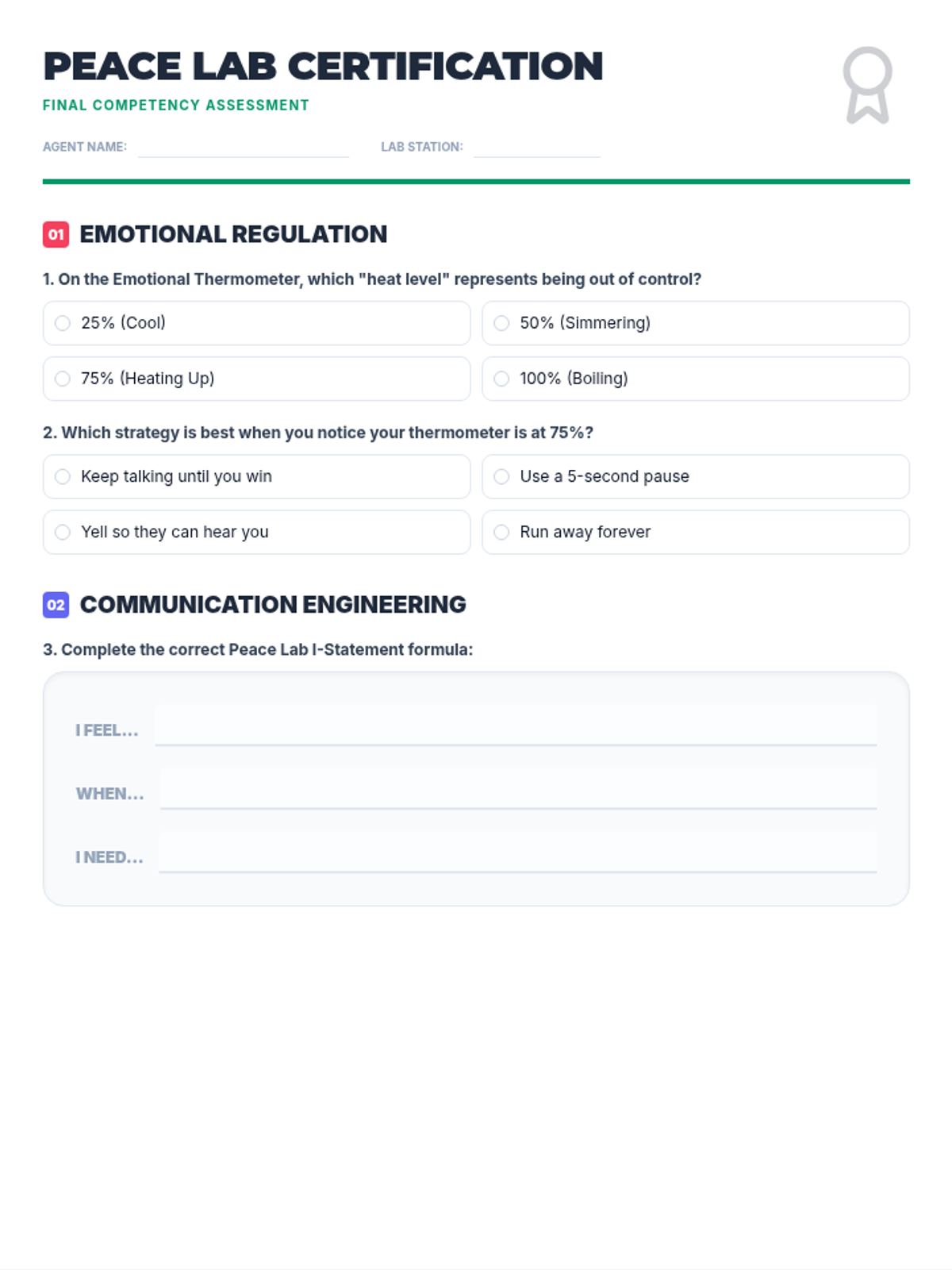Screen dimensions: 952x1270
Task: Click the certification ribbon award icon
Action: (867, 85)
